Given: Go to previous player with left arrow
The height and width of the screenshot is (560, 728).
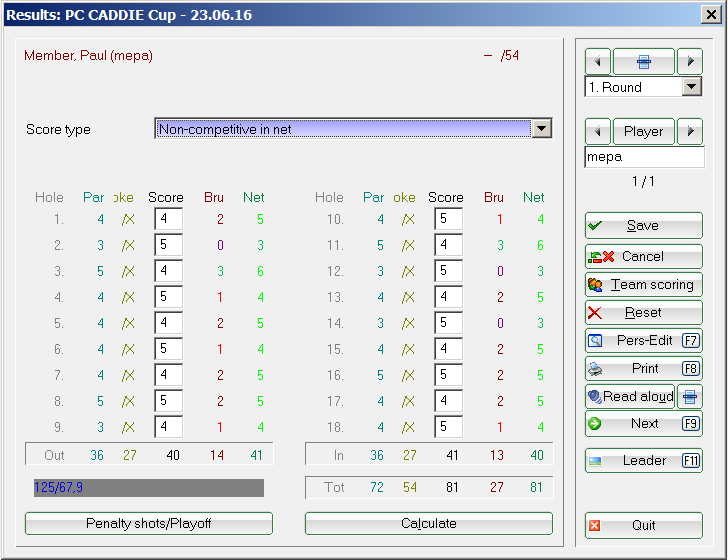Looking at the screenshot, I should click(598, 131).
